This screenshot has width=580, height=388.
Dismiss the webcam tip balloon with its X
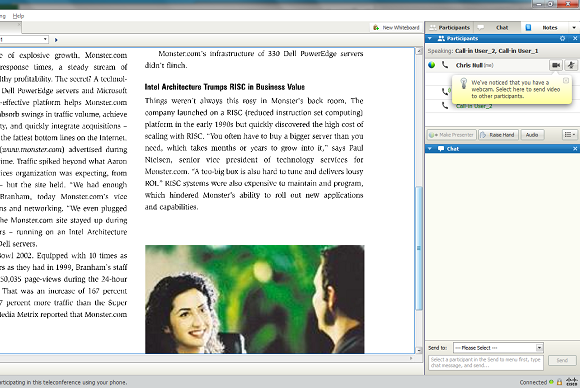coord(566,80)
